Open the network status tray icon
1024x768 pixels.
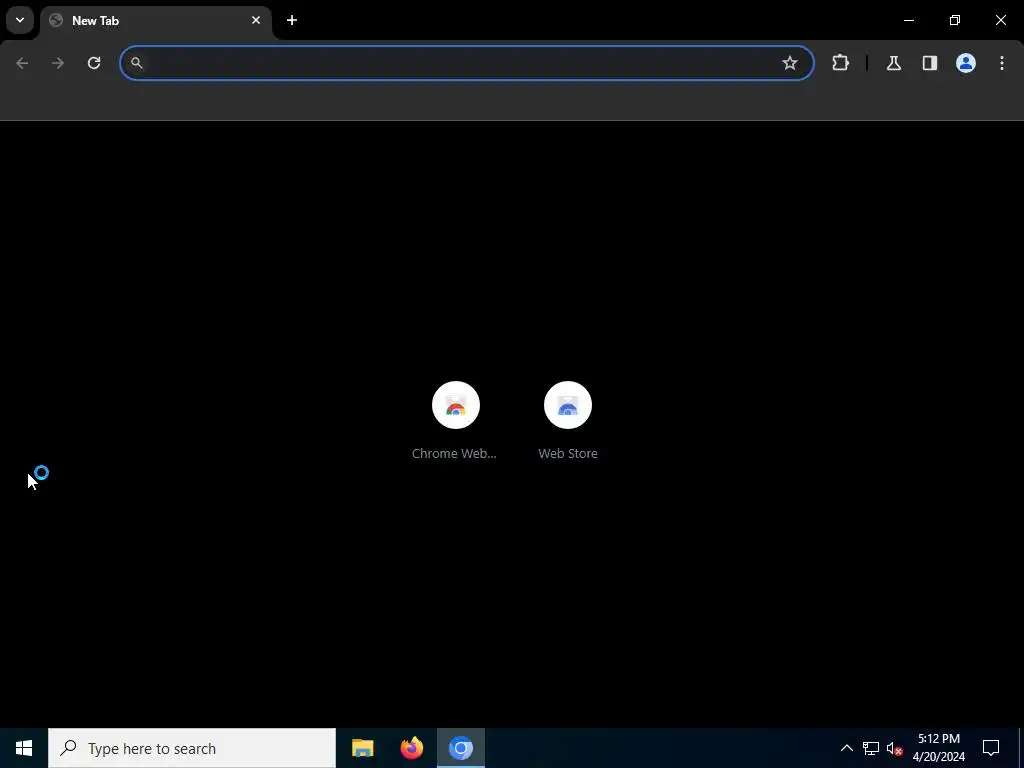(871, 748)
